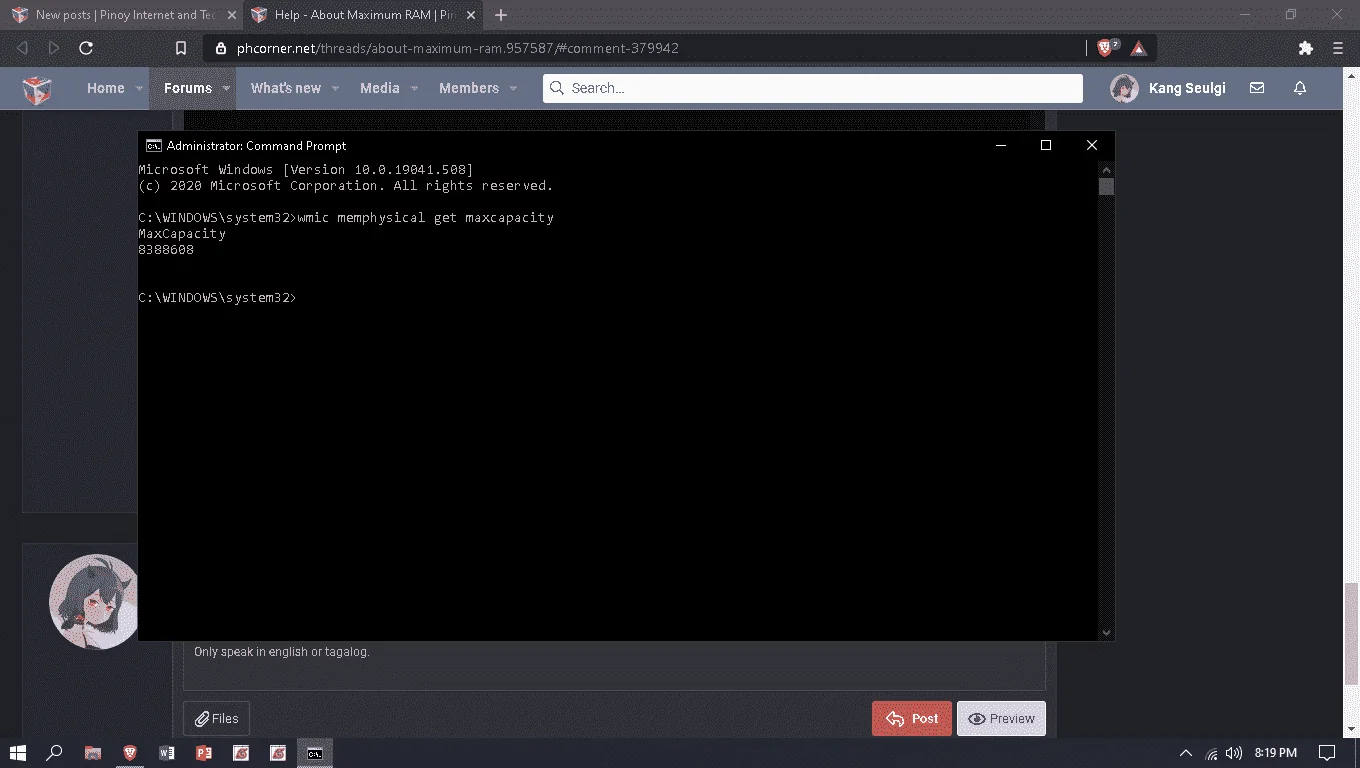Attach Files to the reply

click(216, 718)
